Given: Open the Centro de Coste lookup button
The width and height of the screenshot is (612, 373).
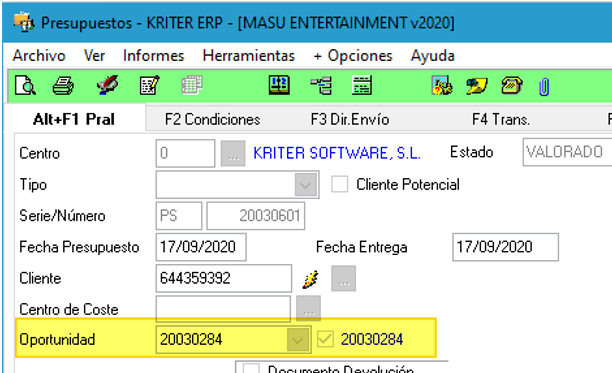Looking at the screenshot, I should point(308,308).
